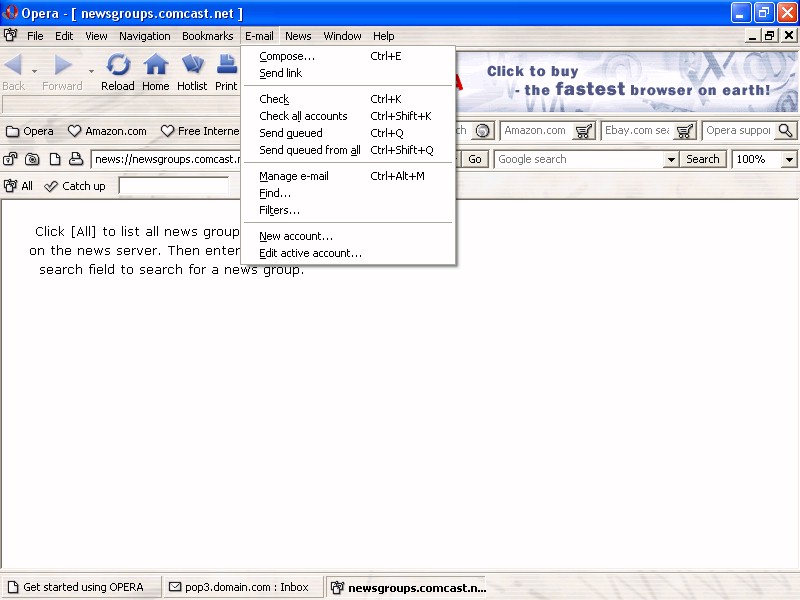Screen dimensions: 800x600
Task: Open the Bookmarks menu
Action: pyautogui.click(x=207, y=36)
